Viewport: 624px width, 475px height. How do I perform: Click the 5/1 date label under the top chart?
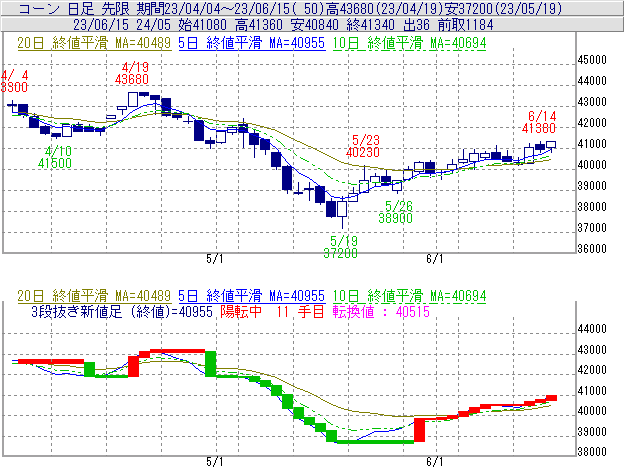214,259
